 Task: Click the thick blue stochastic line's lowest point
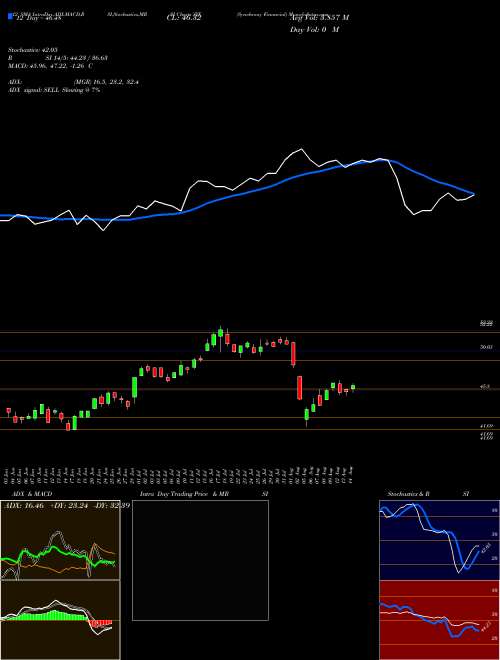pyautogui.click(x=465, y=568)
